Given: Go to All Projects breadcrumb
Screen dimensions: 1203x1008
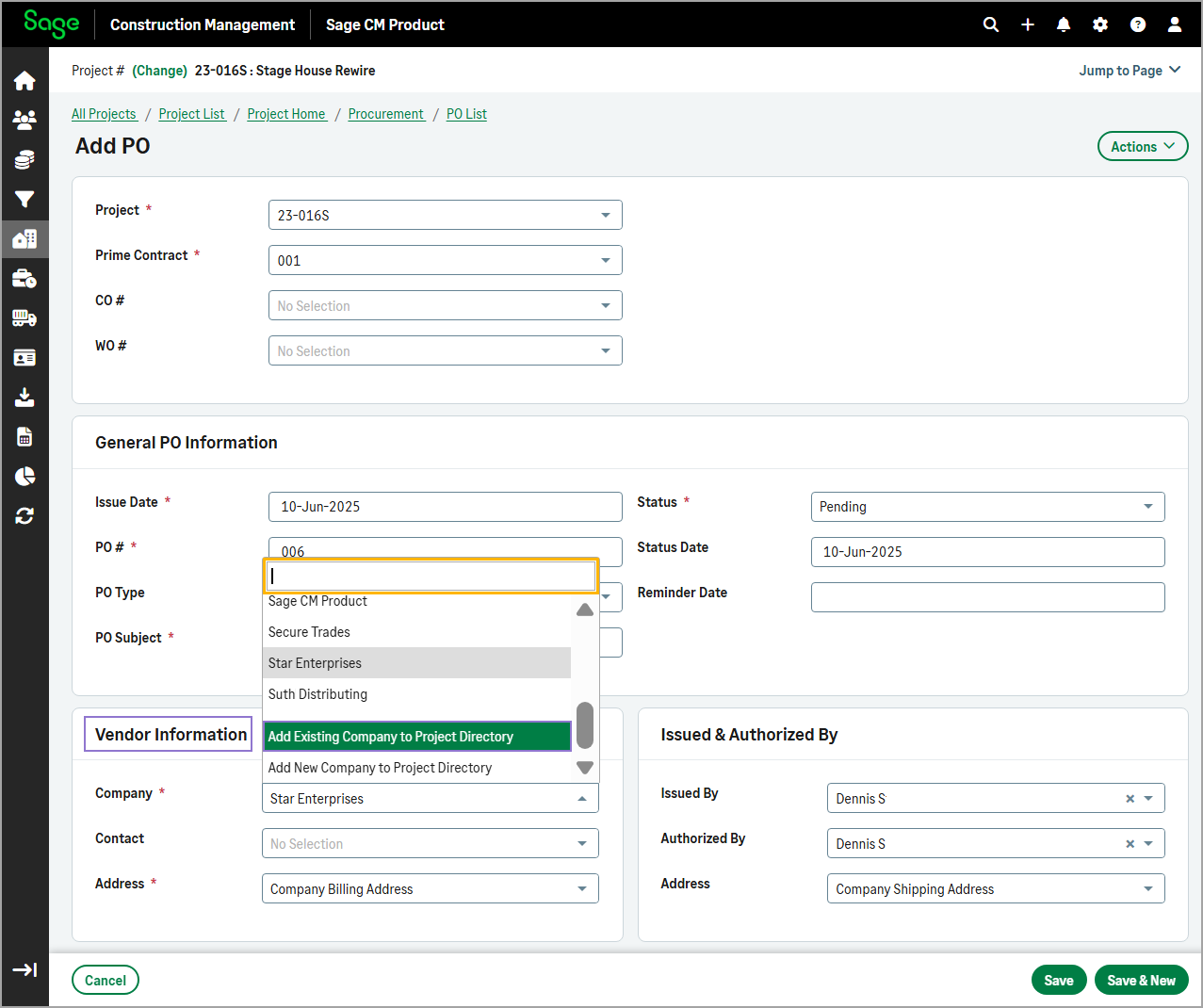Looking at the screenshot, I should 105,114.
